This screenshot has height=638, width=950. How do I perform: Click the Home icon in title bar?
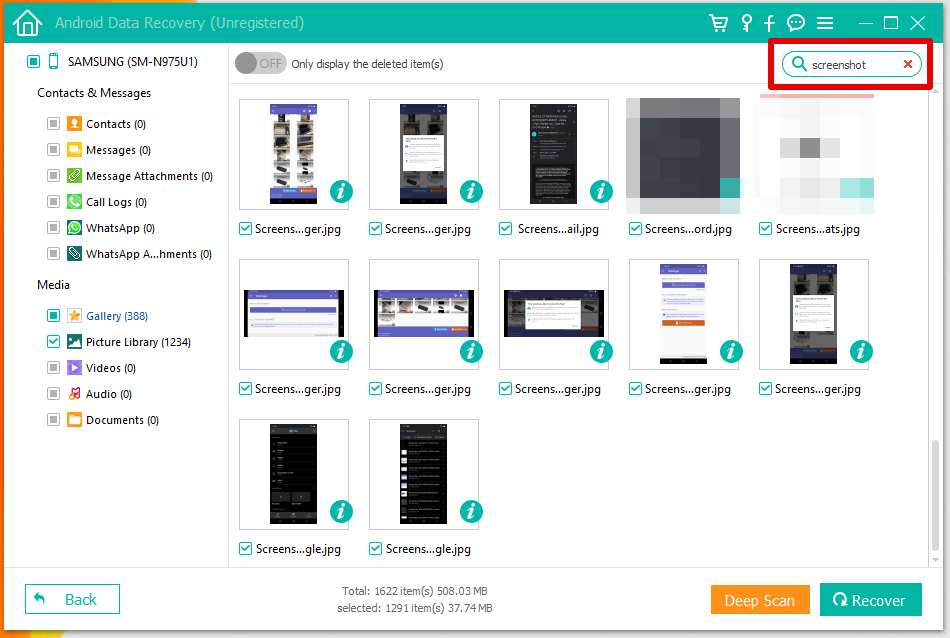(x=28, y=22)
